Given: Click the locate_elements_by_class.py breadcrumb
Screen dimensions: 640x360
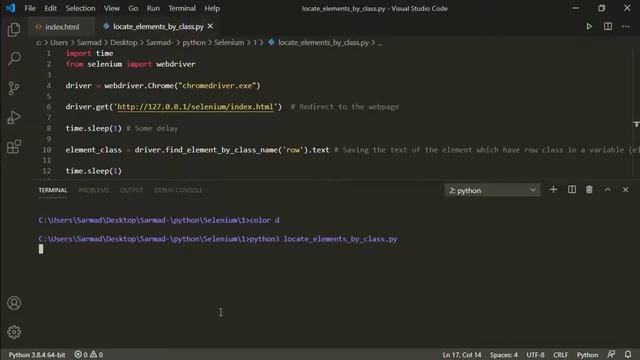Looking at the screenshot, I should [323, 42].
